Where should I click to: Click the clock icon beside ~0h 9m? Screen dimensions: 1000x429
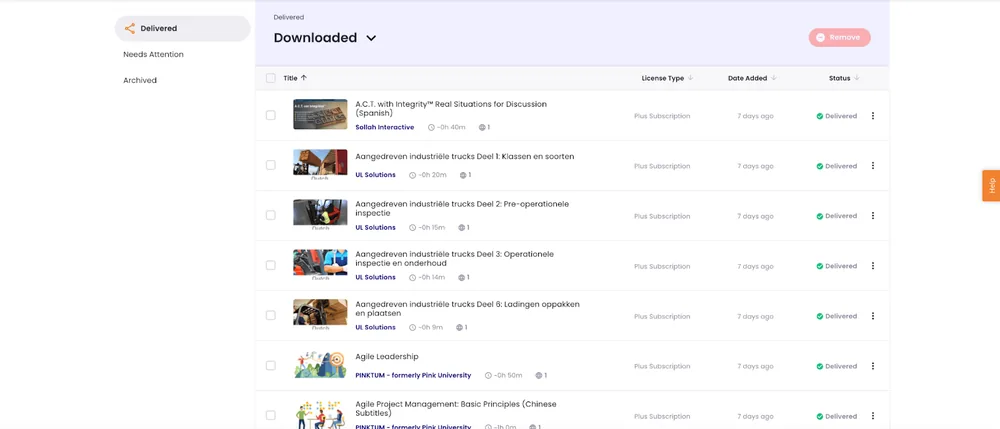[413, 328]
